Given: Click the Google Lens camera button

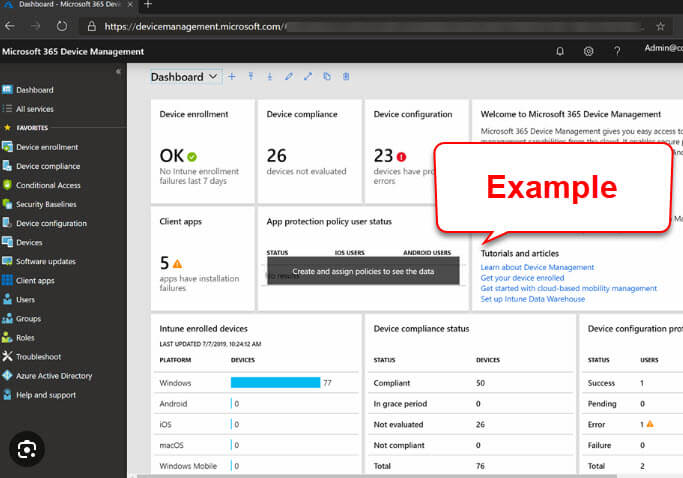Looking at the screenshot, I should pos(27,449).
